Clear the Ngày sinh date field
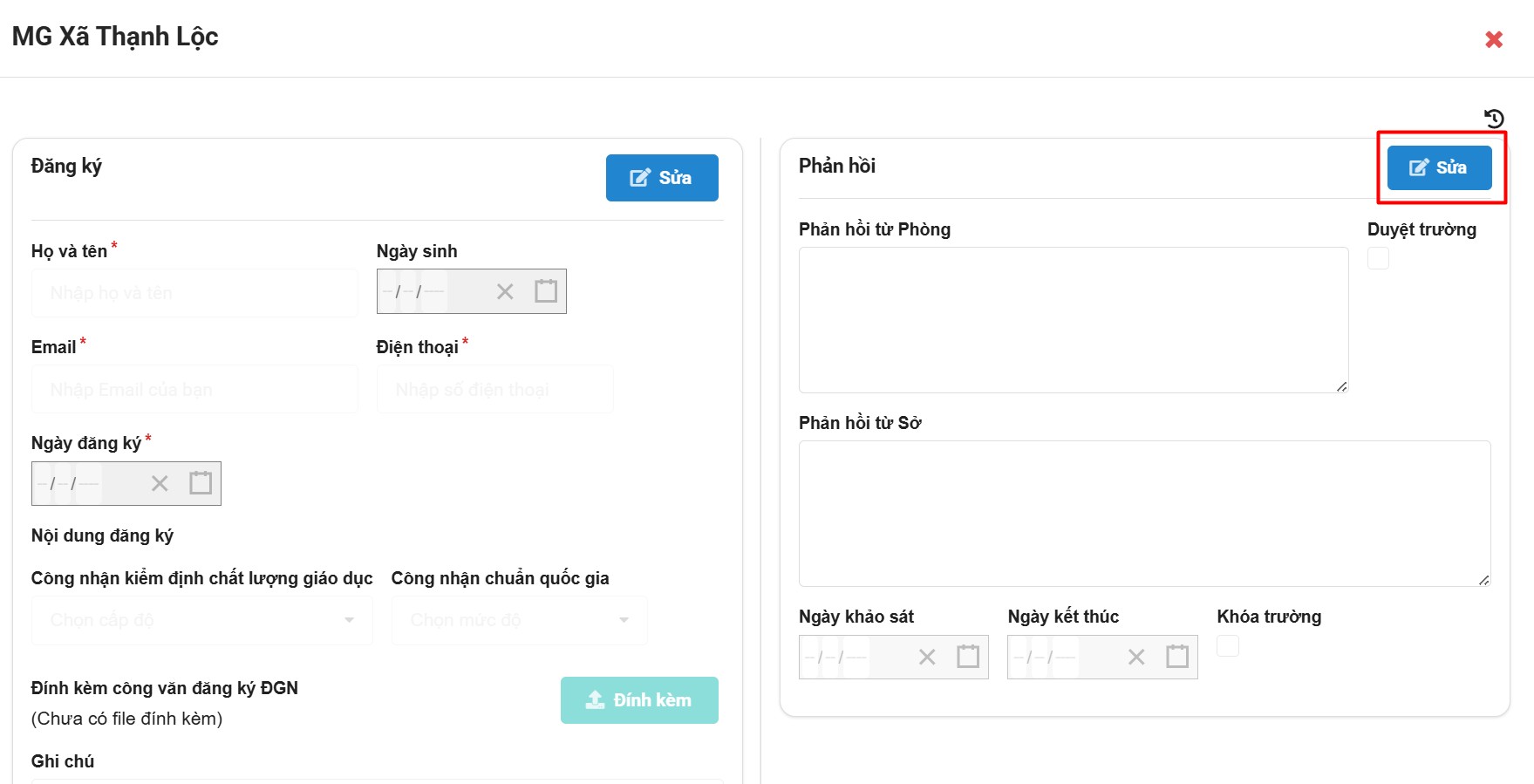Viewport: 1534px width, 784px height. click(x=505, y=291)
